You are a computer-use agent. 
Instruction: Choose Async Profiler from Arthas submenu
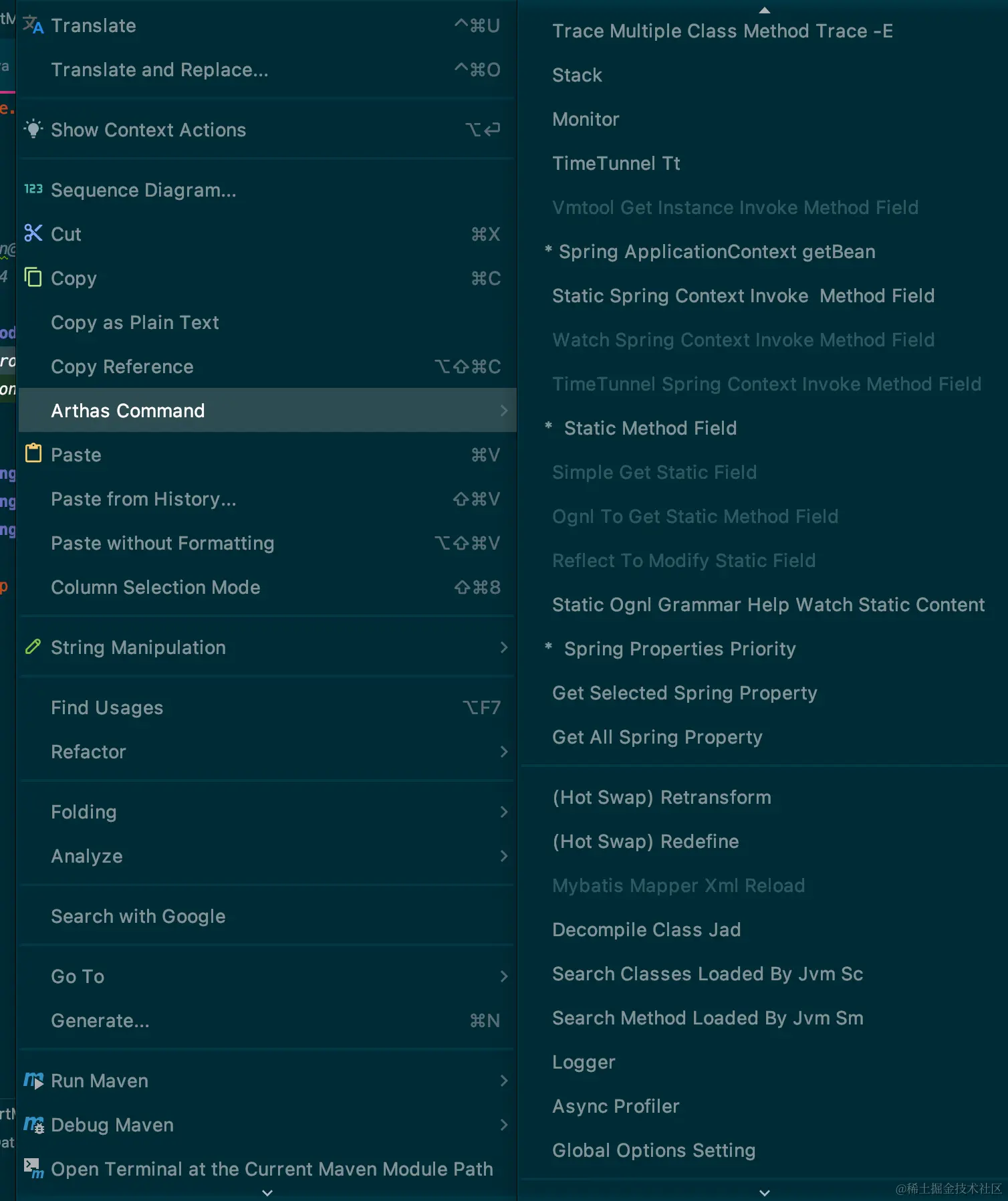(x=615, y=1106)
